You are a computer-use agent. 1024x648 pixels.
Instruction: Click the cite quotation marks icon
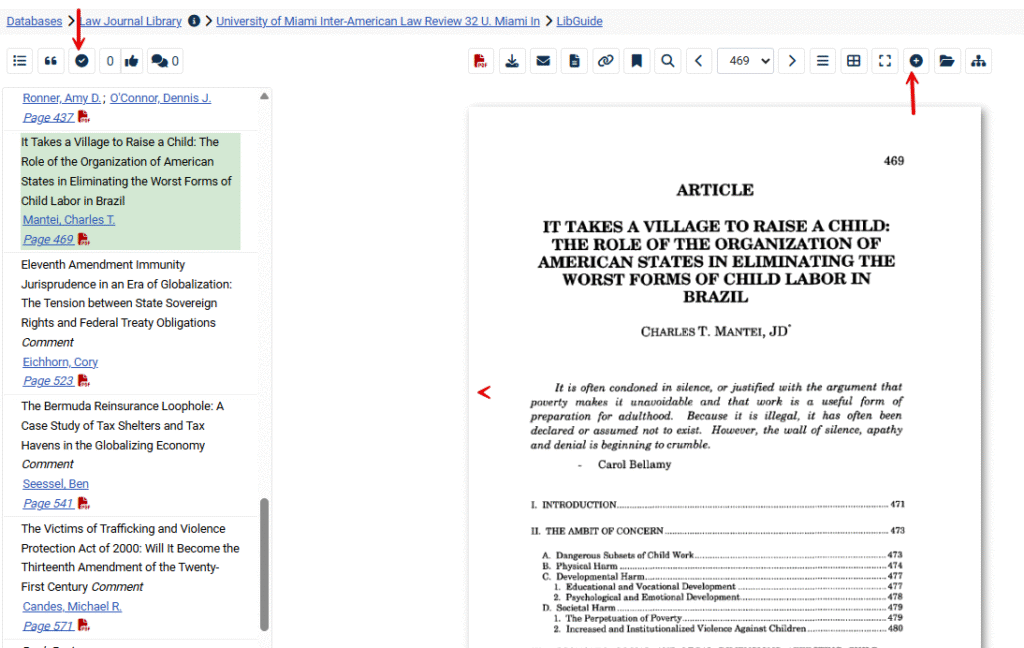(51, 61)
